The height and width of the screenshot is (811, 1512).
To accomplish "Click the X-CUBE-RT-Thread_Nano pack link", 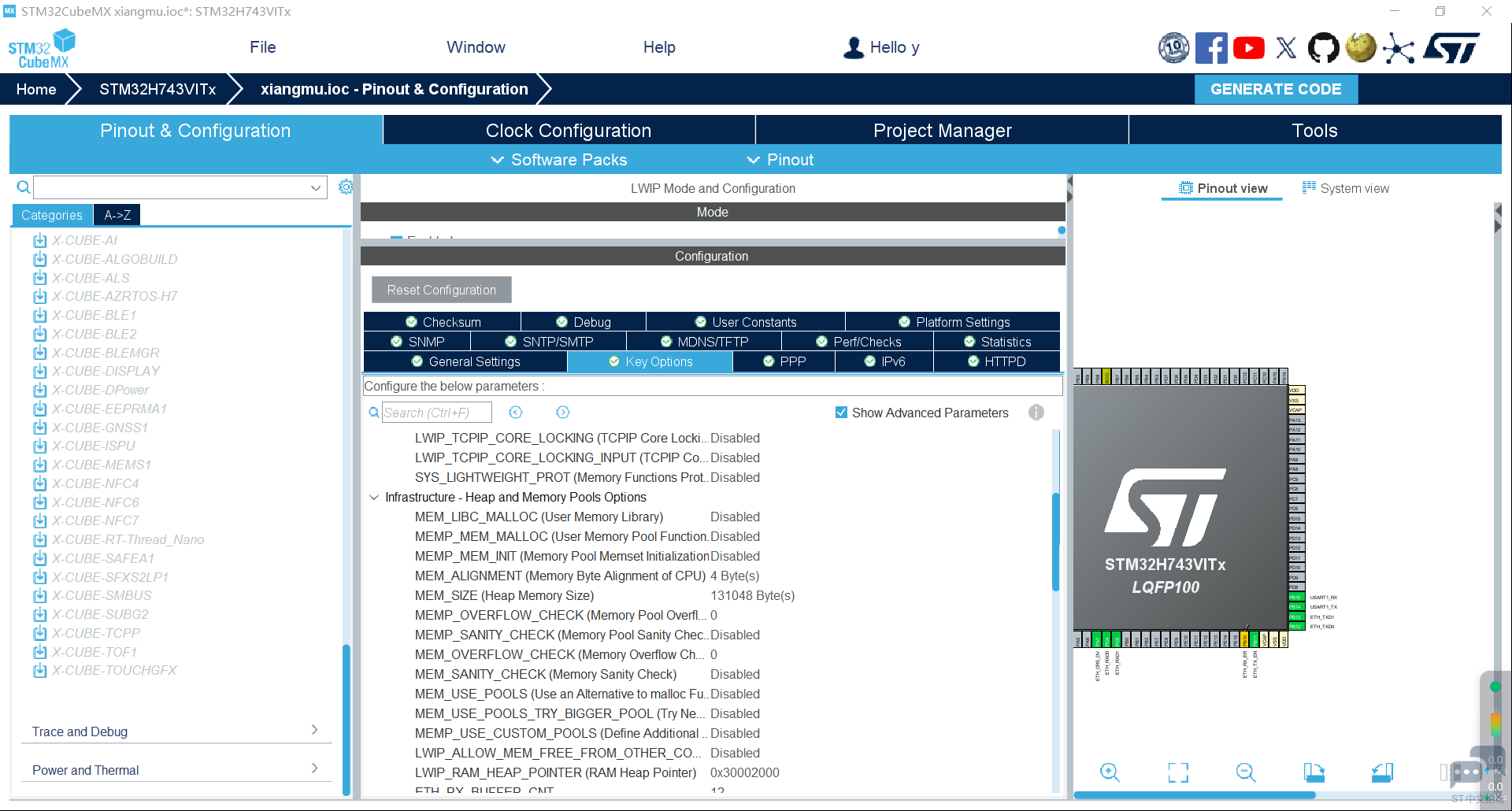I will (128, 539).
